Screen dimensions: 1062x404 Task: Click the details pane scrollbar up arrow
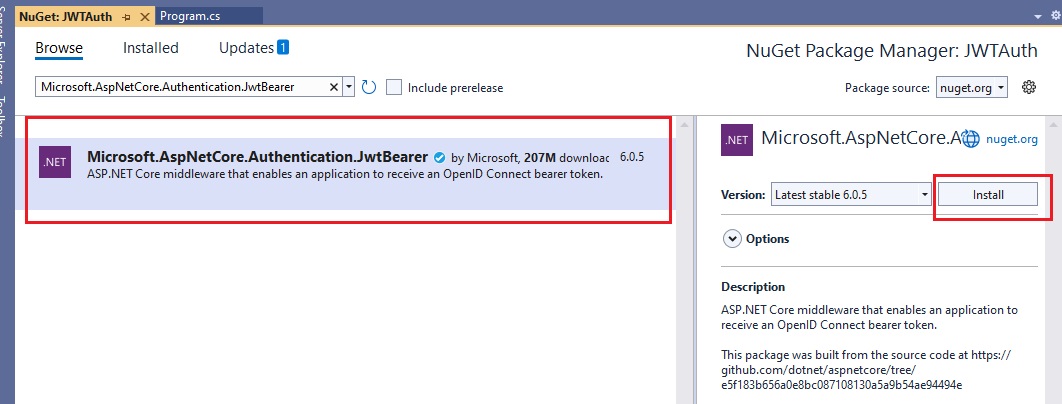click(1051, 125)
